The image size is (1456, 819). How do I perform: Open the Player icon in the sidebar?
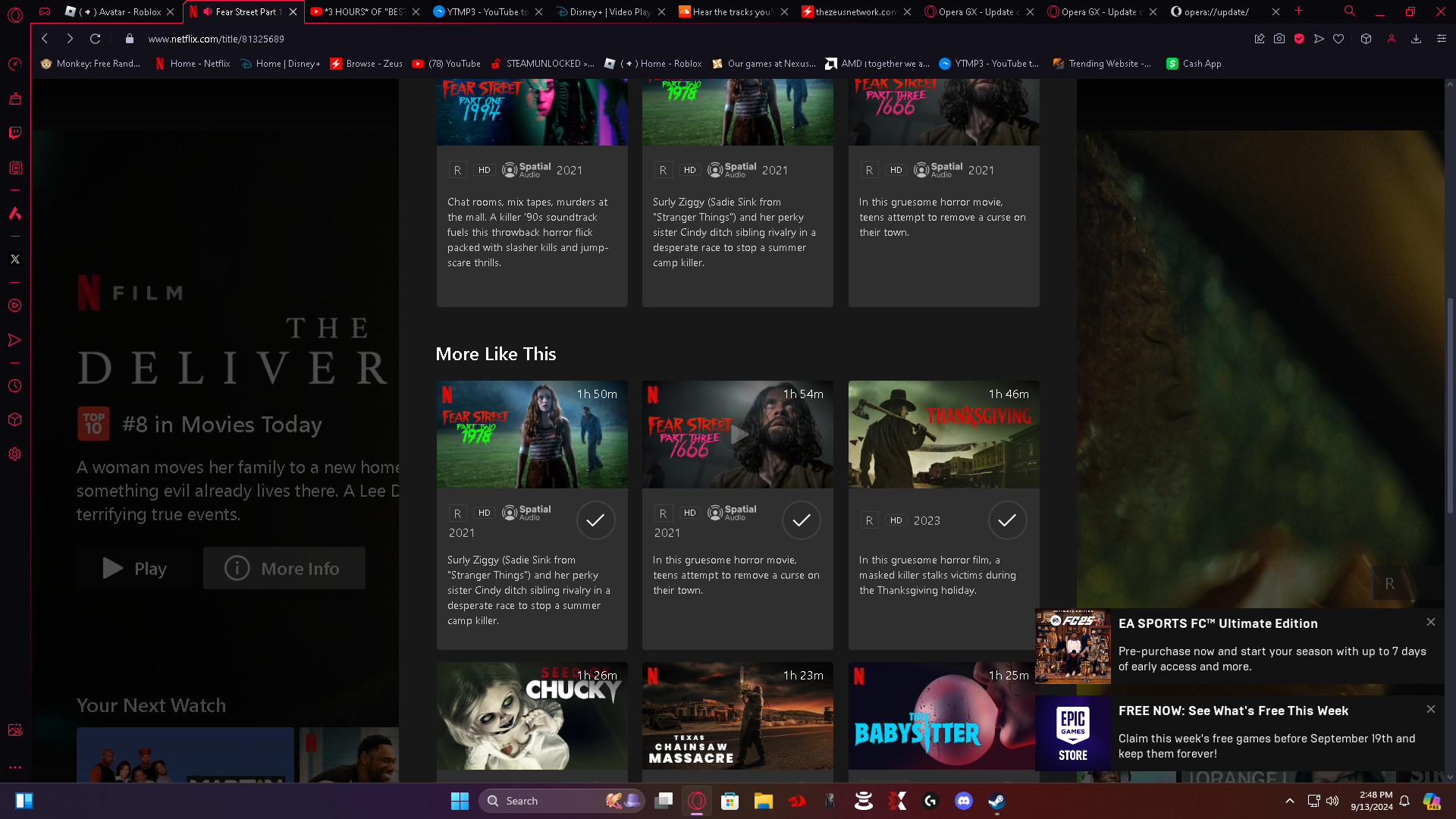(x=14, y=306)
